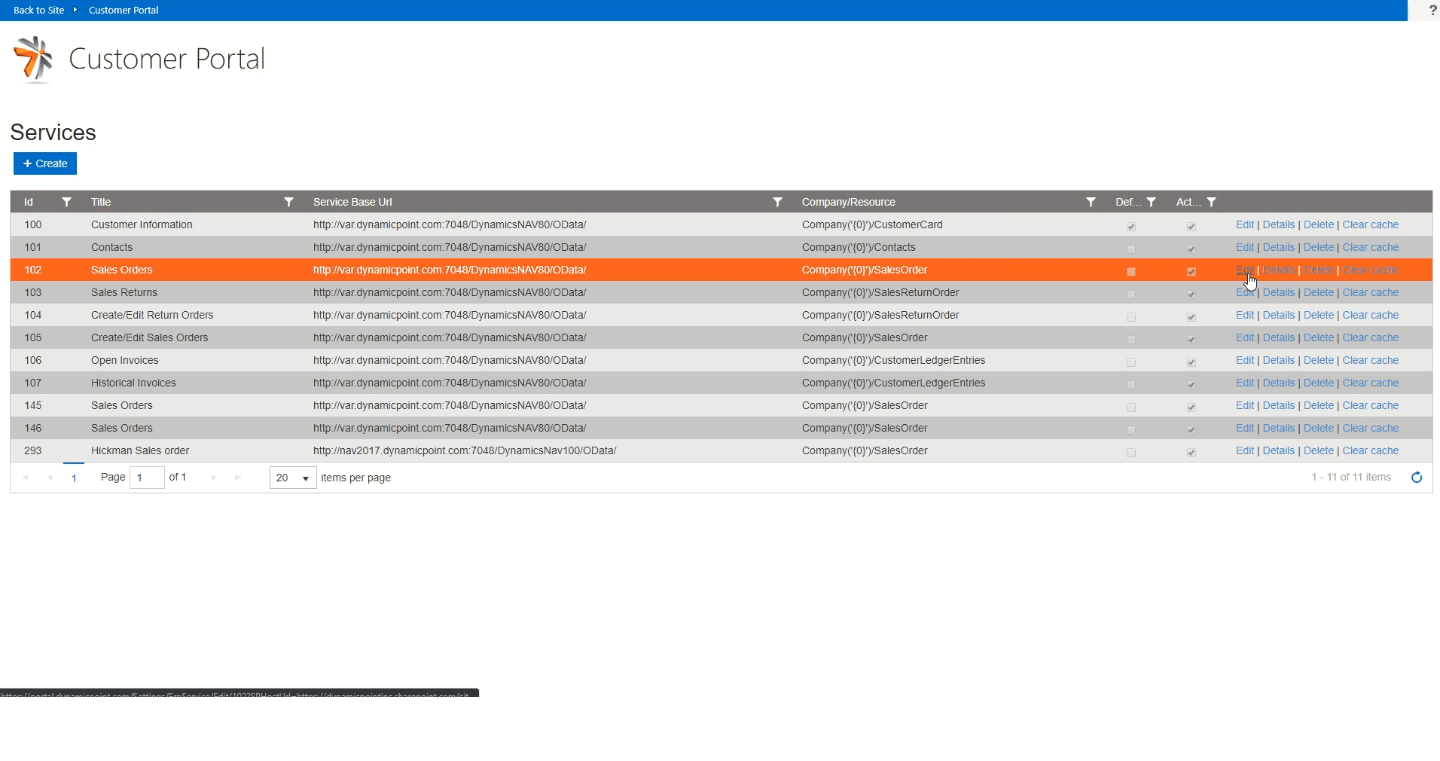Toggle Default checkbox for Customer Information
Image resolution: width=1440 pixels, height=761 pixels.
pos(1131,226)
